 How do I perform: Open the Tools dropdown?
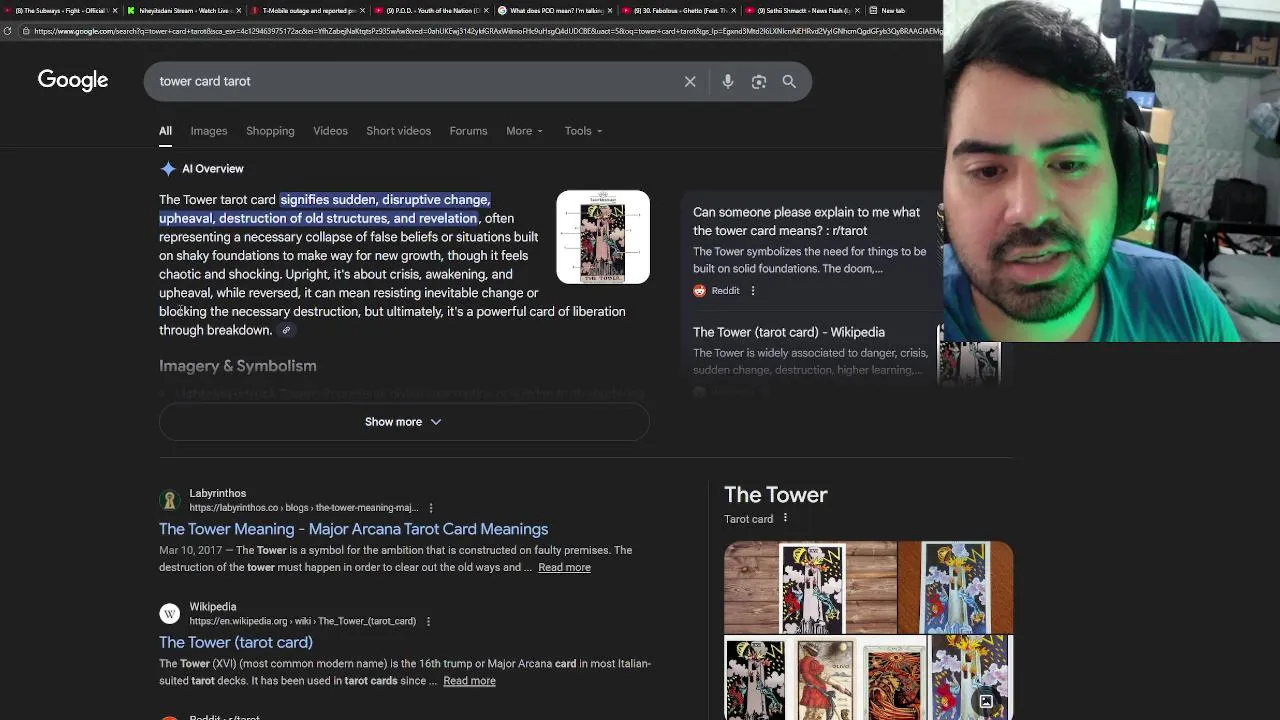click(x=583, y=131)
